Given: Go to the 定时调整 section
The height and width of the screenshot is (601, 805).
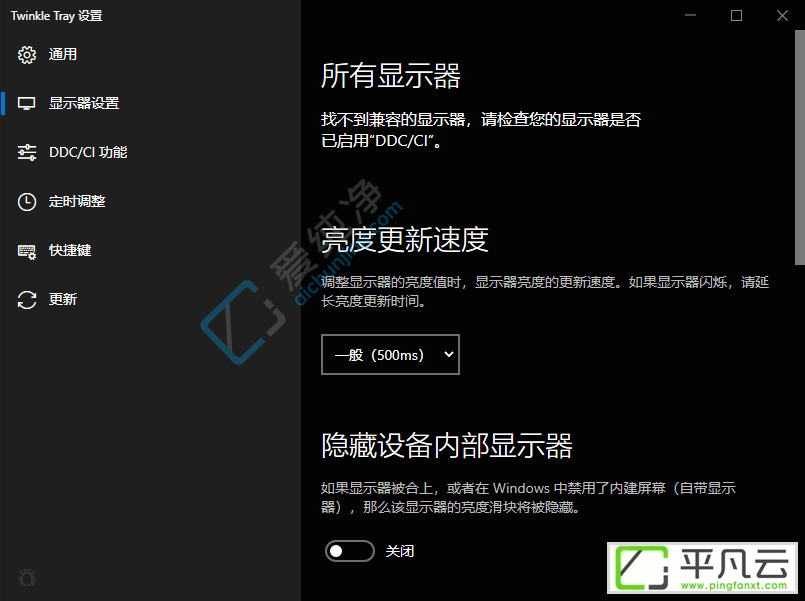Looking at the screenshot, I should 77,202.
